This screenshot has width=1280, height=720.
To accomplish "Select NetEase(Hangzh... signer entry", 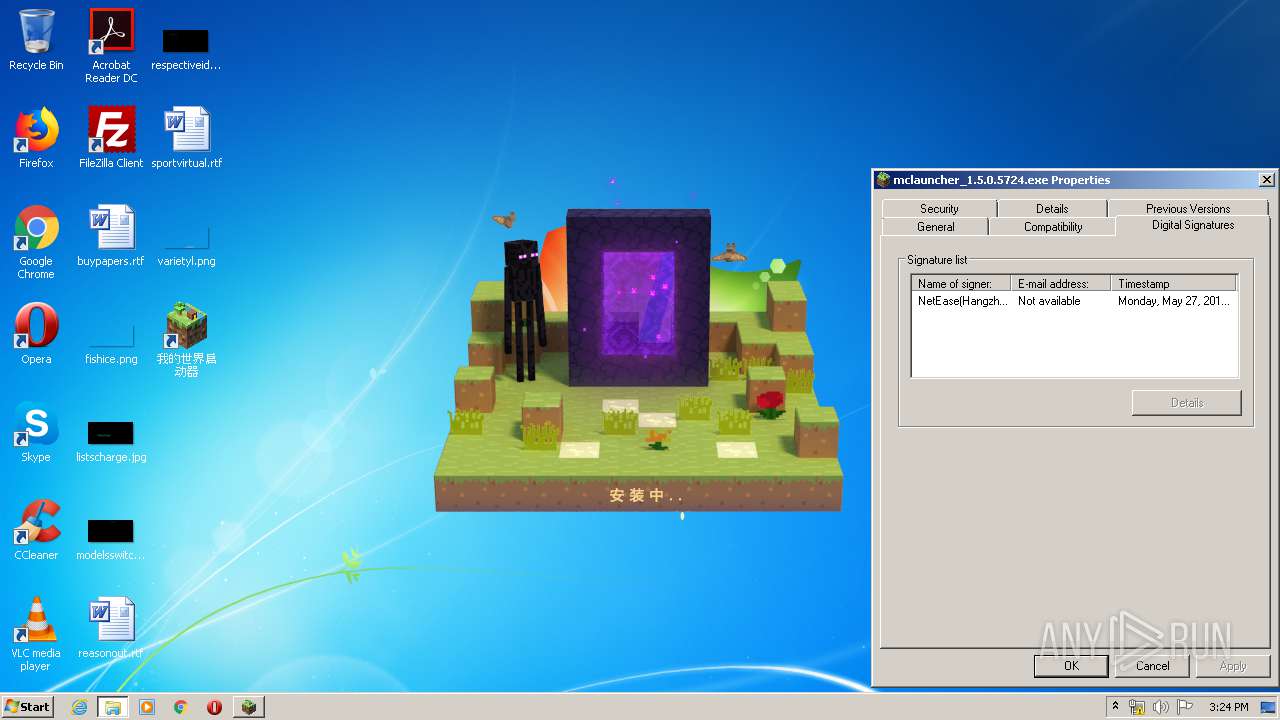I will pos(962,301).
